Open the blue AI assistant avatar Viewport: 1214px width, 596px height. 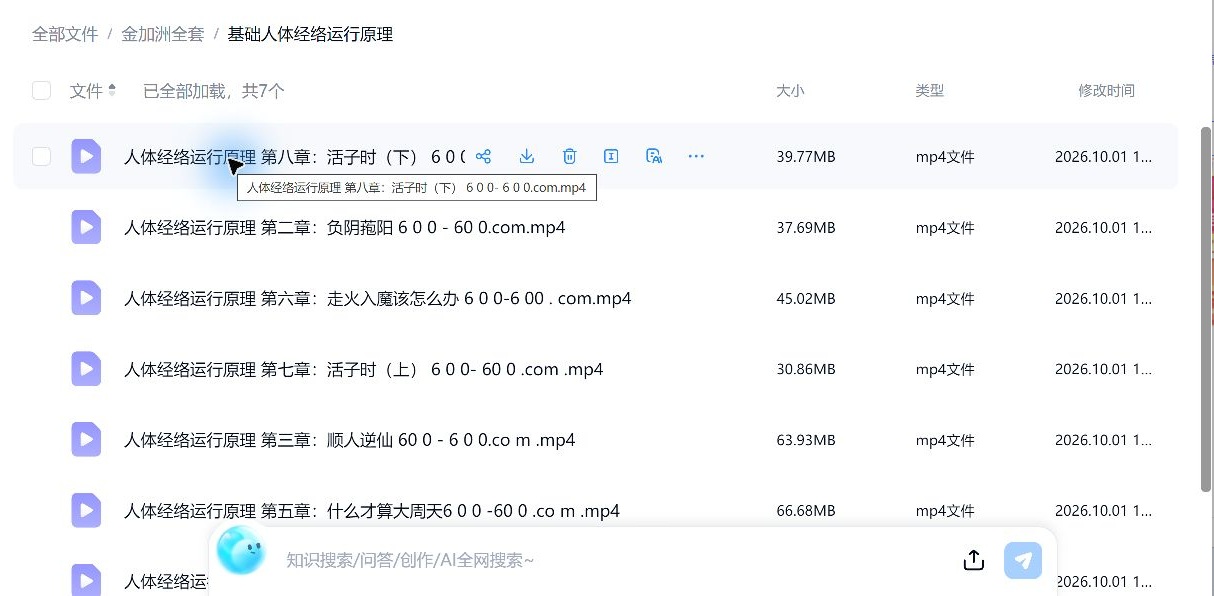pyautogui.click(x=240, y=551)
